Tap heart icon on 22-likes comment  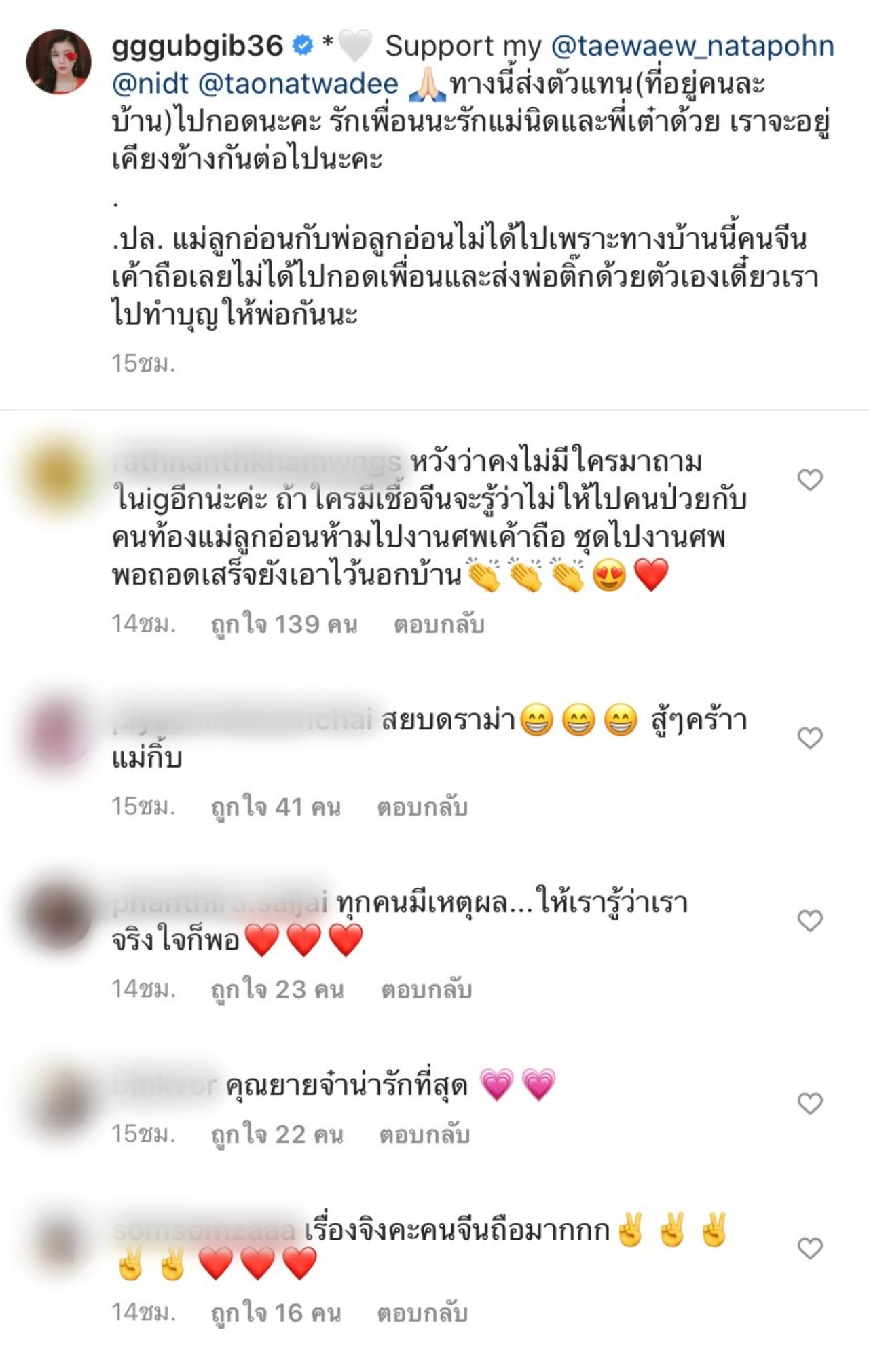(810, 1103)
